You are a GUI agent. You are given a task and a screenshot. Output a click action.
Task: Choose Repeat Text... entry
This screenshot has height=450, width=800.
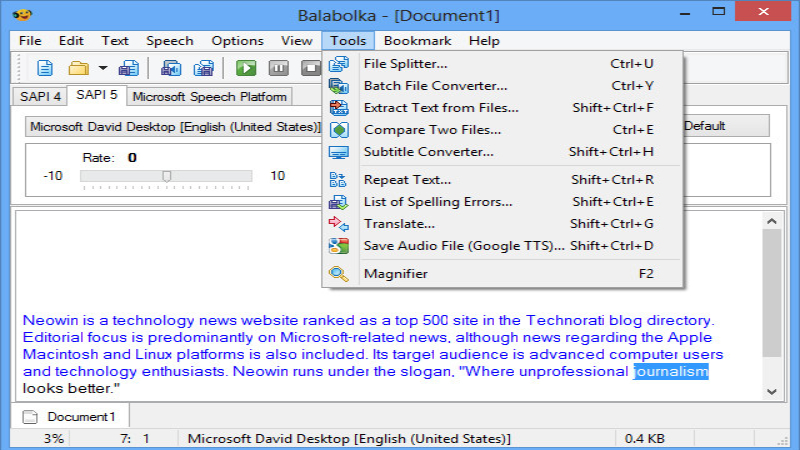coord(503,180)
